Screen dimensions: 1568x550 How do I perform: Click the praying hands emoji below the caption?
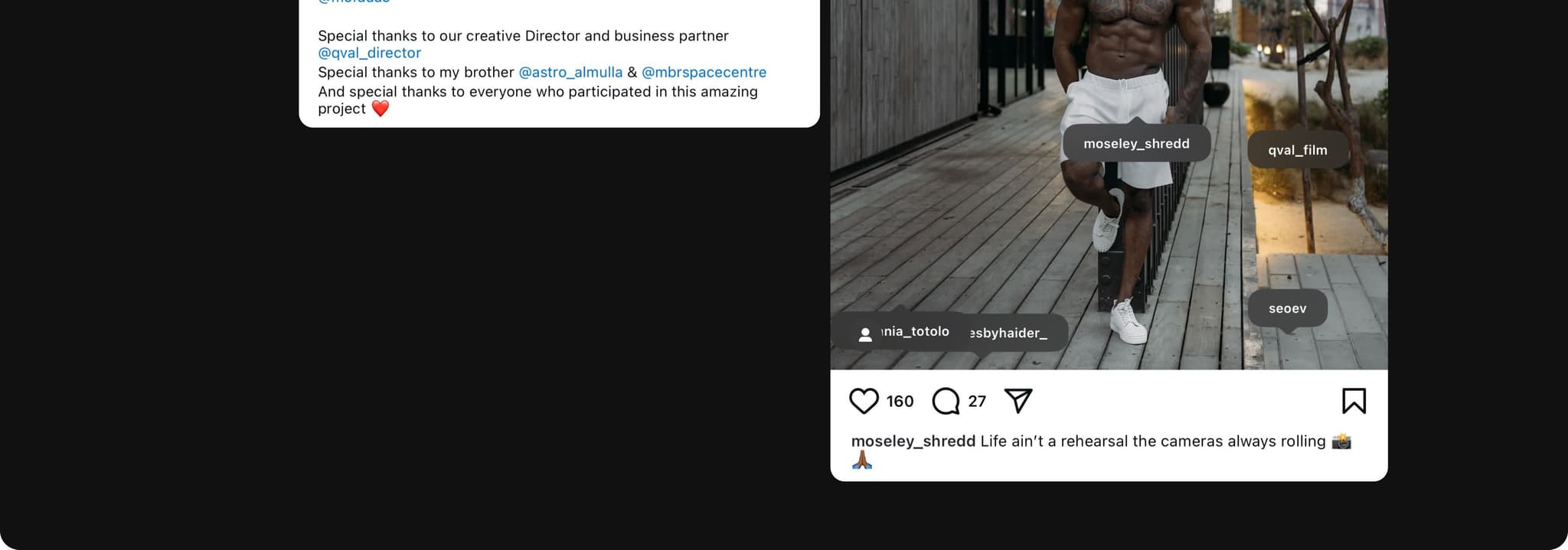click(862, 461)
